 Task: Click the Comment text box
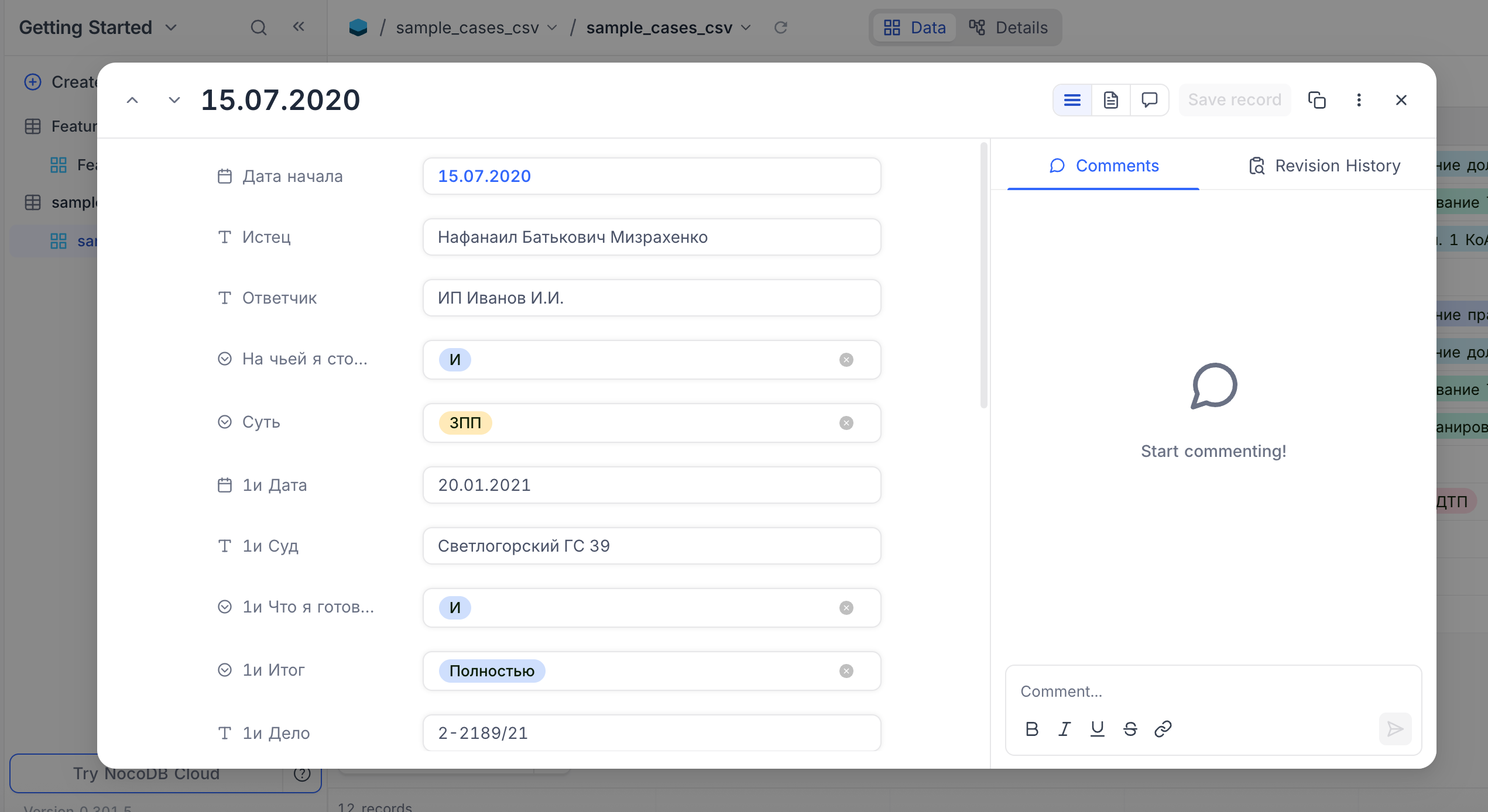pos(1213,691)
